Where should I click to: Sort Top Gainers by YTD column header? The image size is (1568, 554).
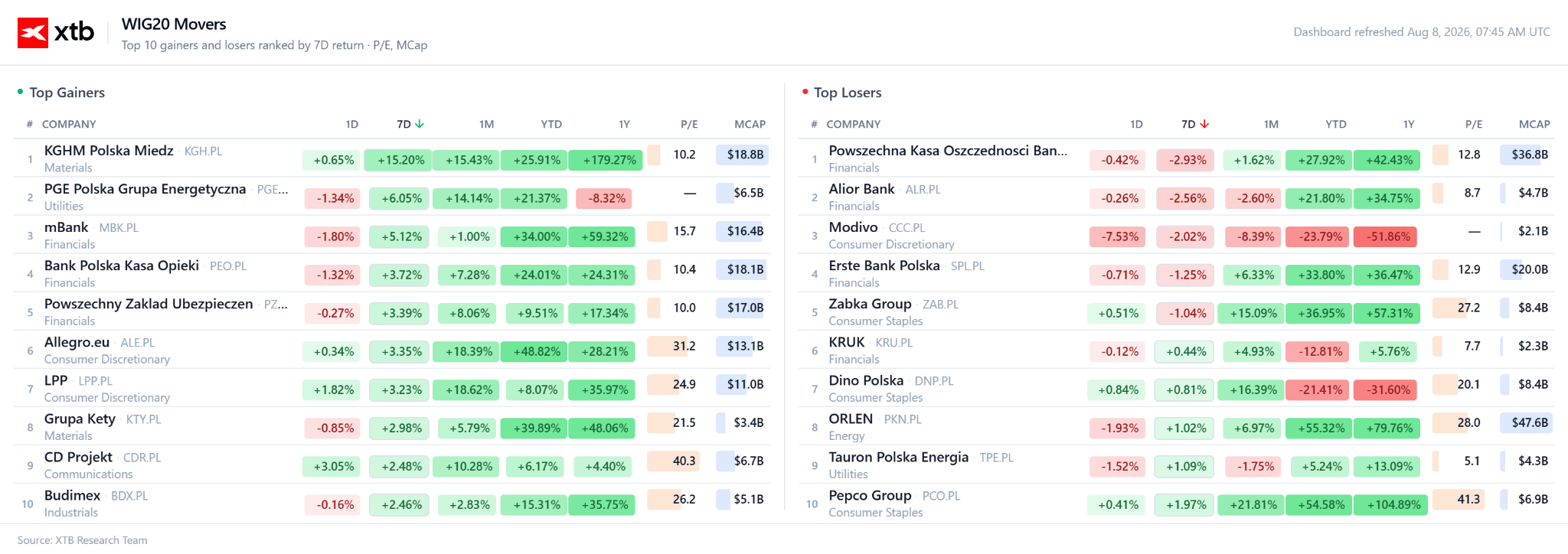click(551, 124)
